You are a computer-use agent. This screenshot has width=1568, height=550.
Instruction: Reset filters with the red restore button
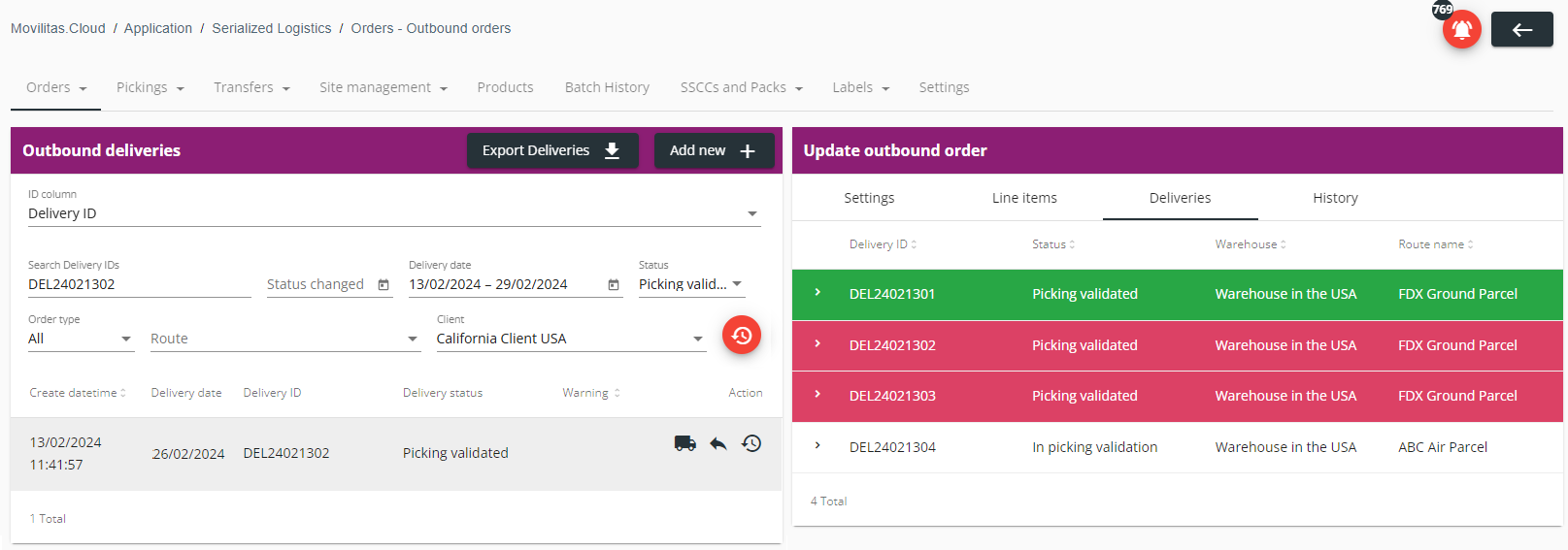point(742,335)
